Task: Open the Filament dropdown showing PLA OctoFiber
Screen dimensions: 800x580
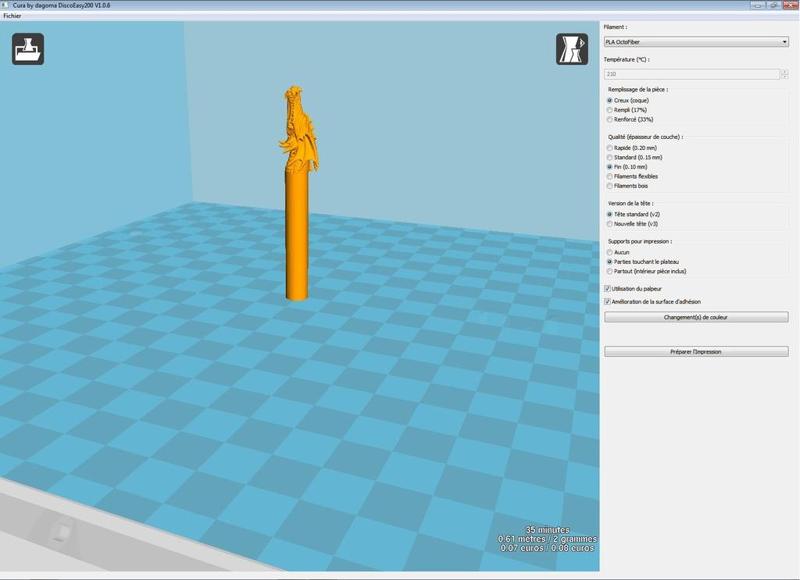Action: (696, 42)
